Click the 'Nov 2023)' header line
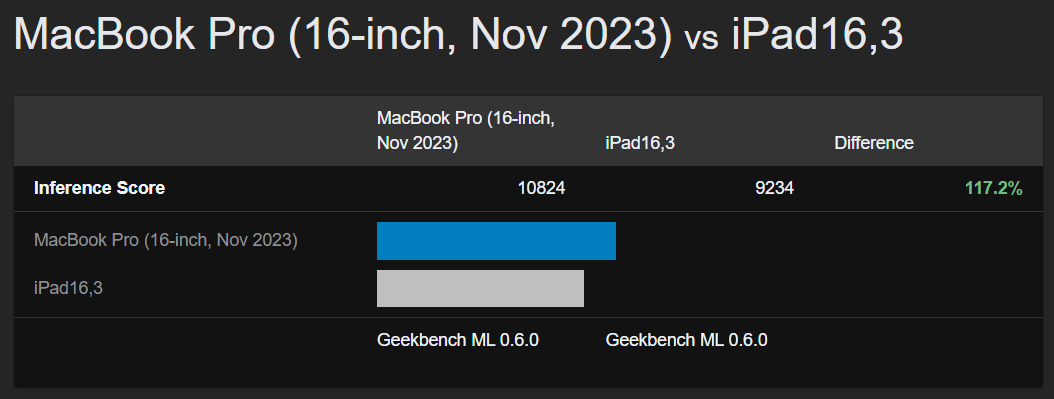Screen dimensions: 1054x399 (x=417, y=144)
